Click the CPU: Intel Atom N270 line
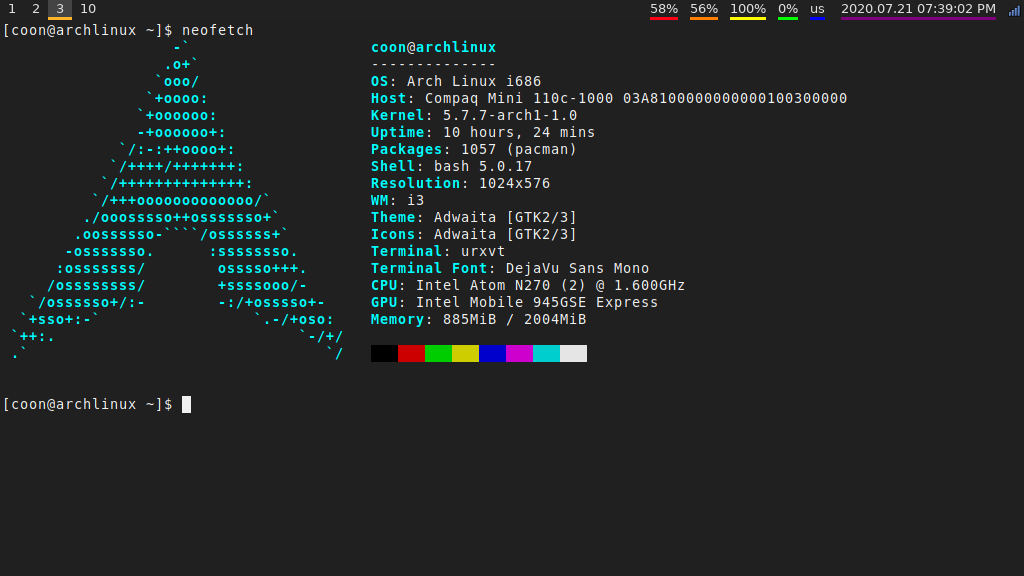Image resolution: width=1024 pixels, height=576 pixels. click(x=528, y=285)
